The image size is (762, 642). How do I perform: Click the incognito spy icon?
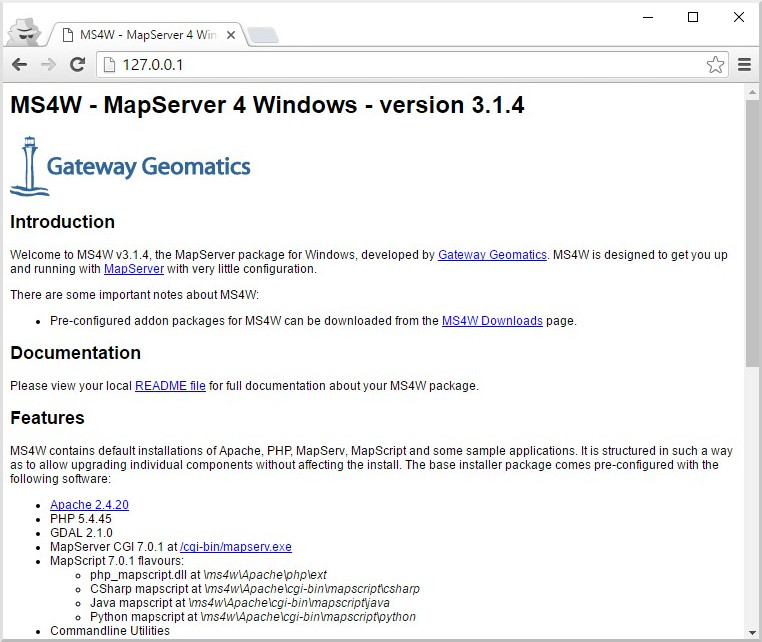(x=25, y=32)
